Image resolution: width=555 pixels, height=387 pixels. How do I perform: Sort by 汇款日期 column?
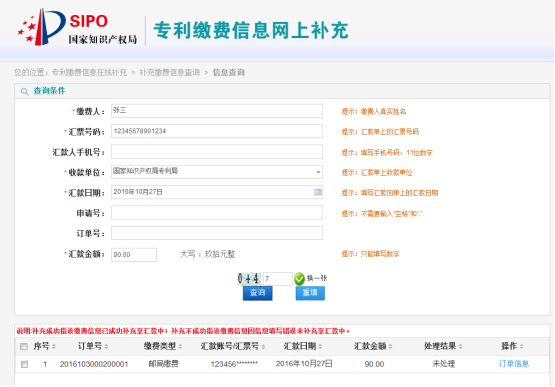pos(303,346)
